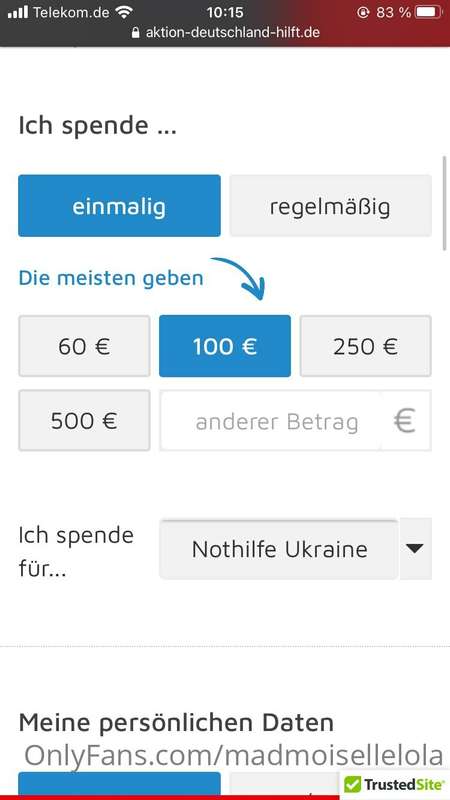Tap the euro symbol beside the custom amount field

point(405,421)
